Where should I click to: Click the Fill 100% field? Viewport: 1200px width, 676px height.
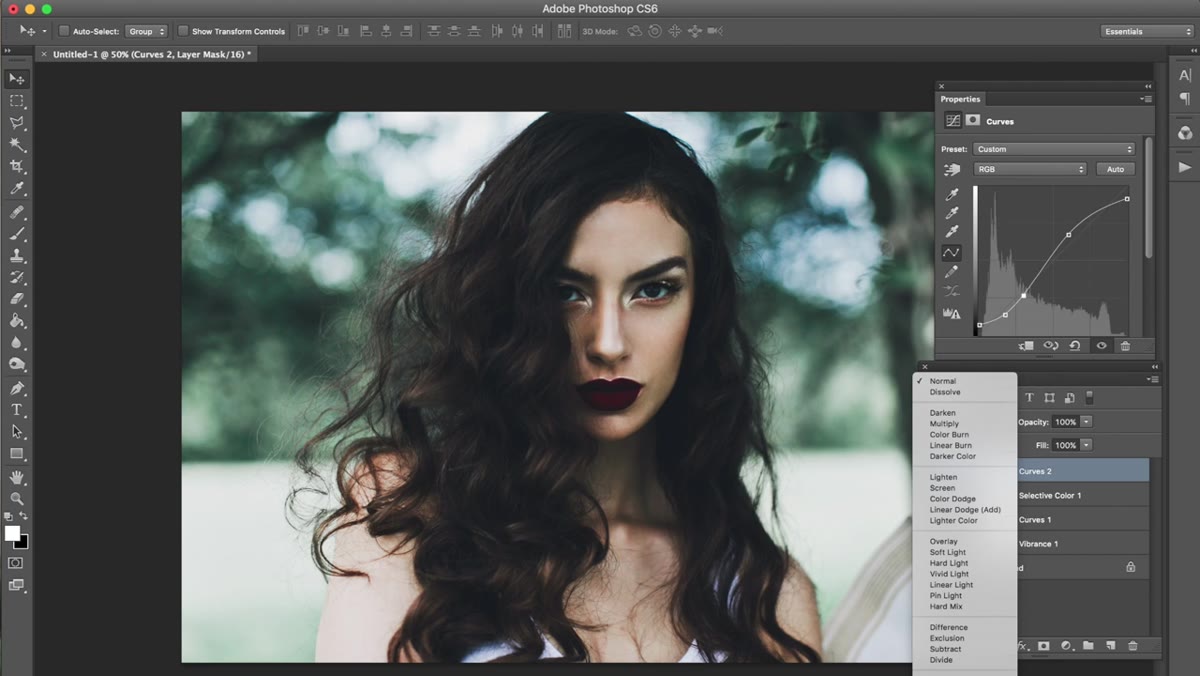(1066, 445)
